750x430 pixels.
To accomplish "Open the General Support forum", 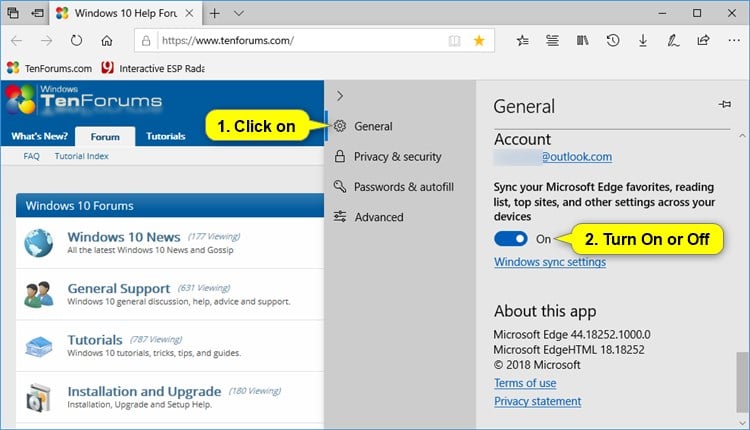I will (119, 288).
